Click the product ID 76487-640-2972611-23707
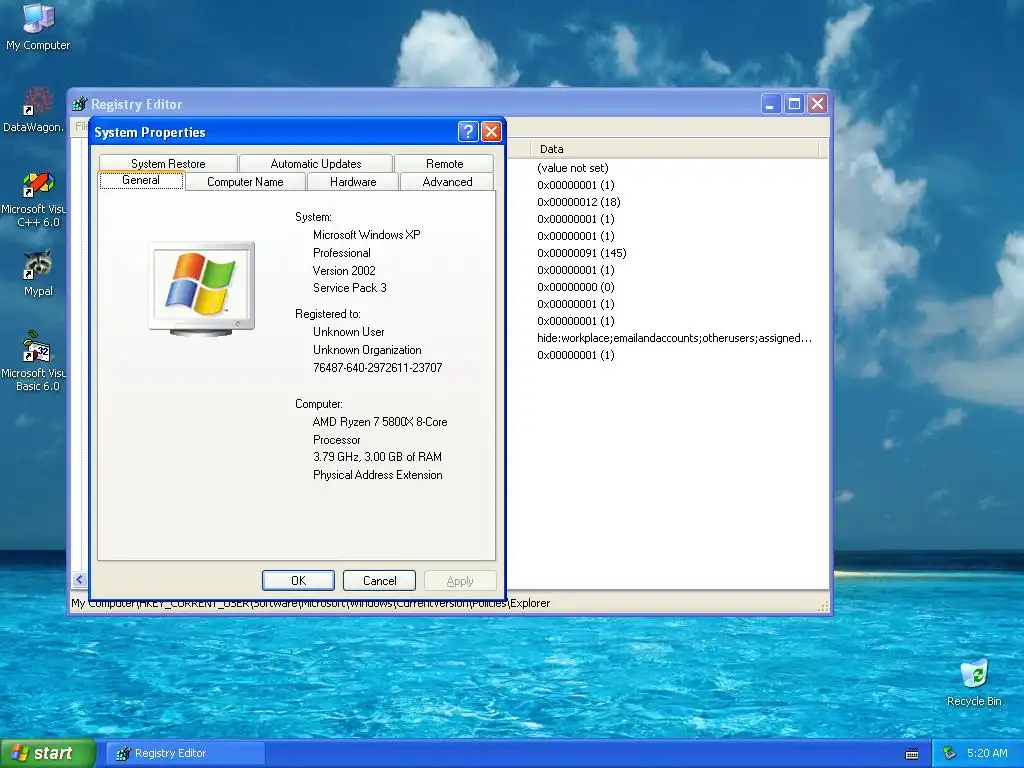The image size is (1024, 768). click(x=377, y=368)
